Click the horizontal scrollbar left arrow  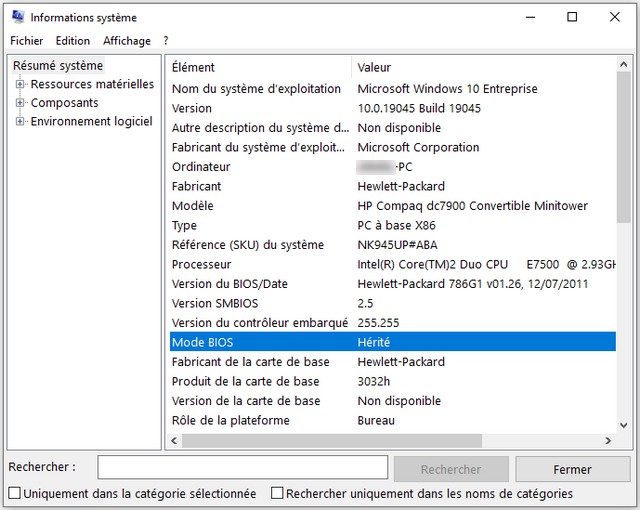(x=174, y=441)
